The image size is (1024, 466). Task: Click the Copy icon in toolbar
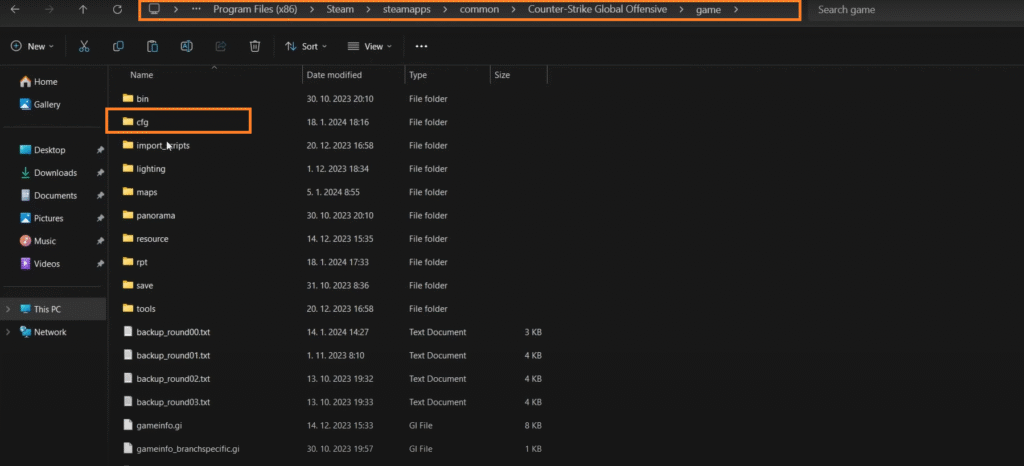119,46
